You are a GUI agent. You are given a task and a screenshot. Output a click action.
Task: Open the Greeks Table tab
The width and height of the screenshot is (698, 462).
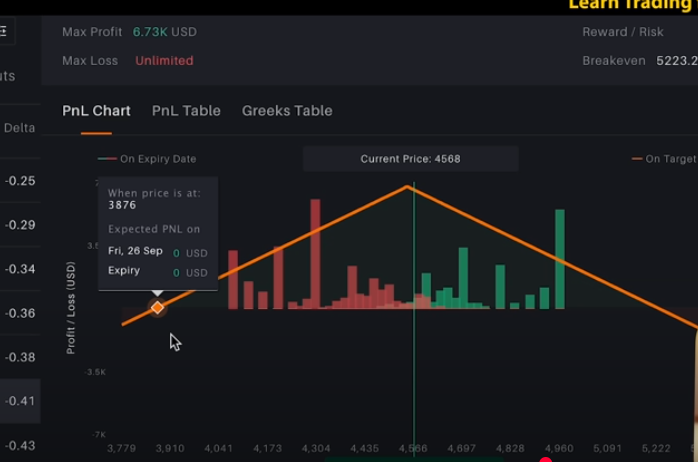click(x=287, y=111)
